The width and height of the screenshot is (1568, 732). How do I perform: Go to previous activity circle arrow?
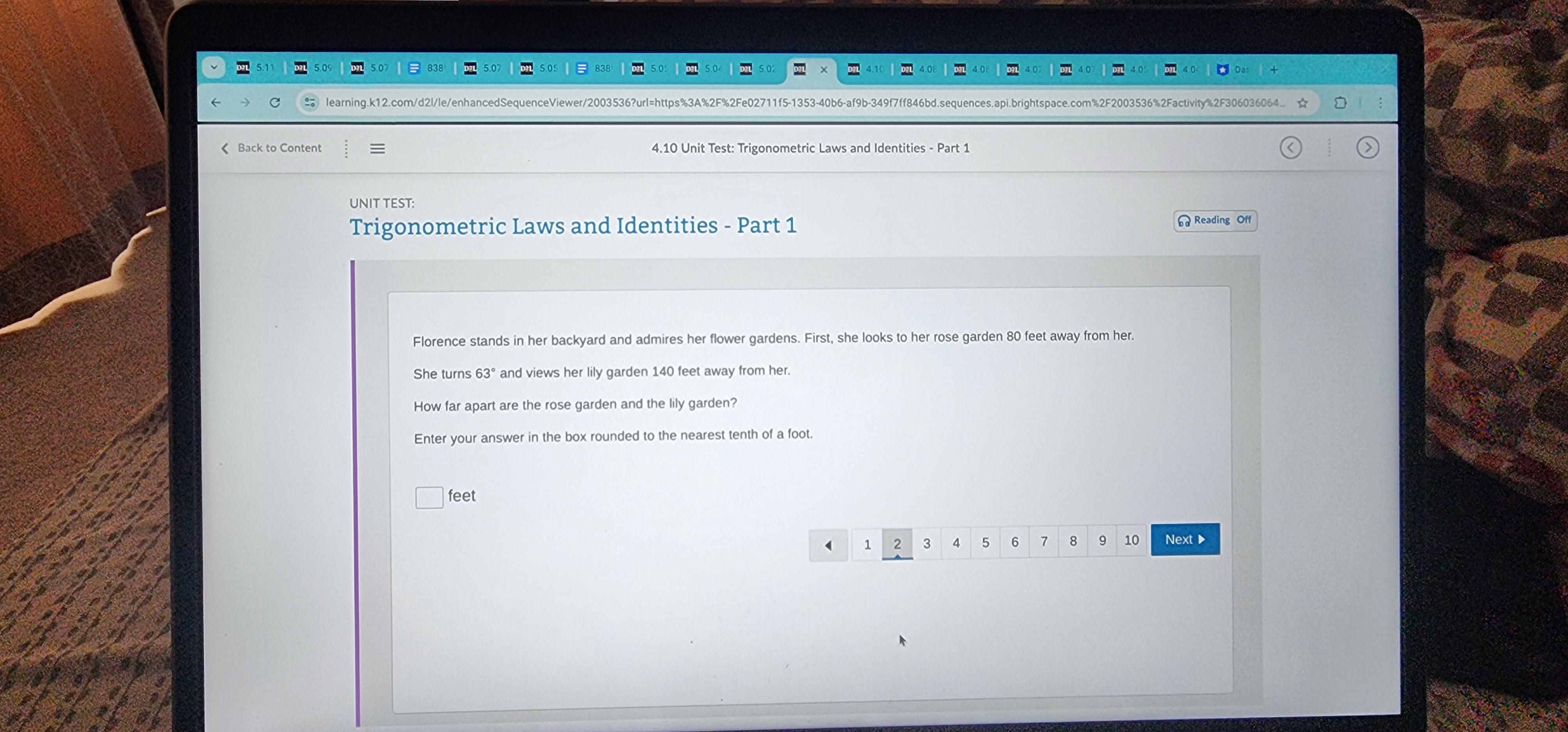click(x=1290, y=147)
